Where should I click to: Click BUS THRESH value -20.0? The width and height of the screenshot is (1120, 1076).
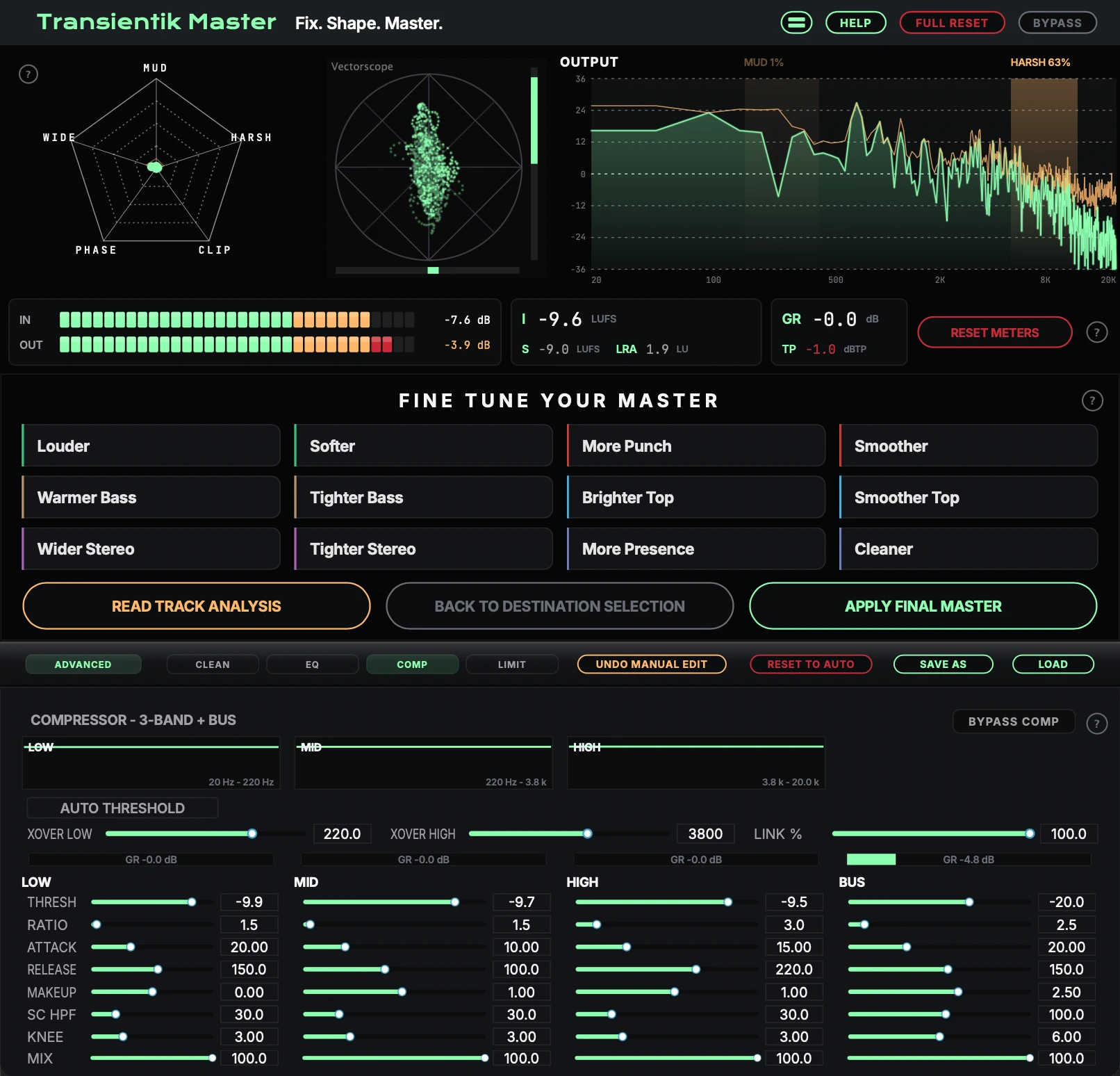(x=1067, y=902)
